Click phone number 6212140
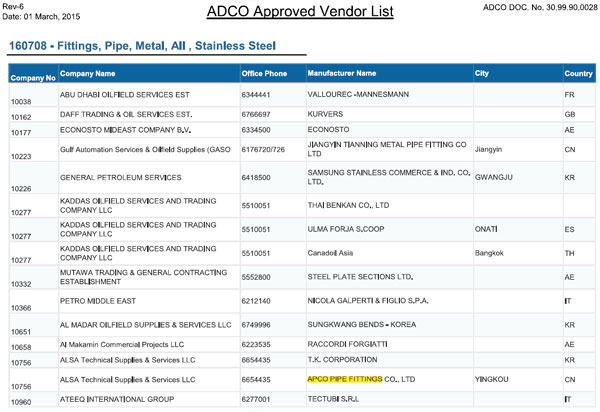 tap(256, 301)
